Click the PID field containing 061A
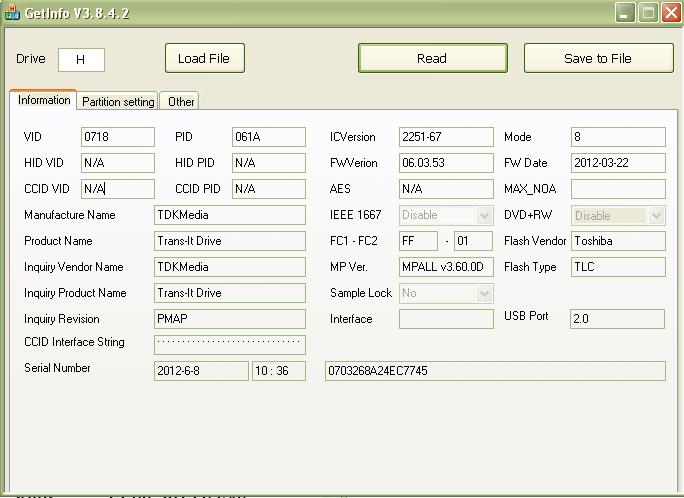Image resolution: width=684 pixels, height=498 pixels. tap(269, 137)
